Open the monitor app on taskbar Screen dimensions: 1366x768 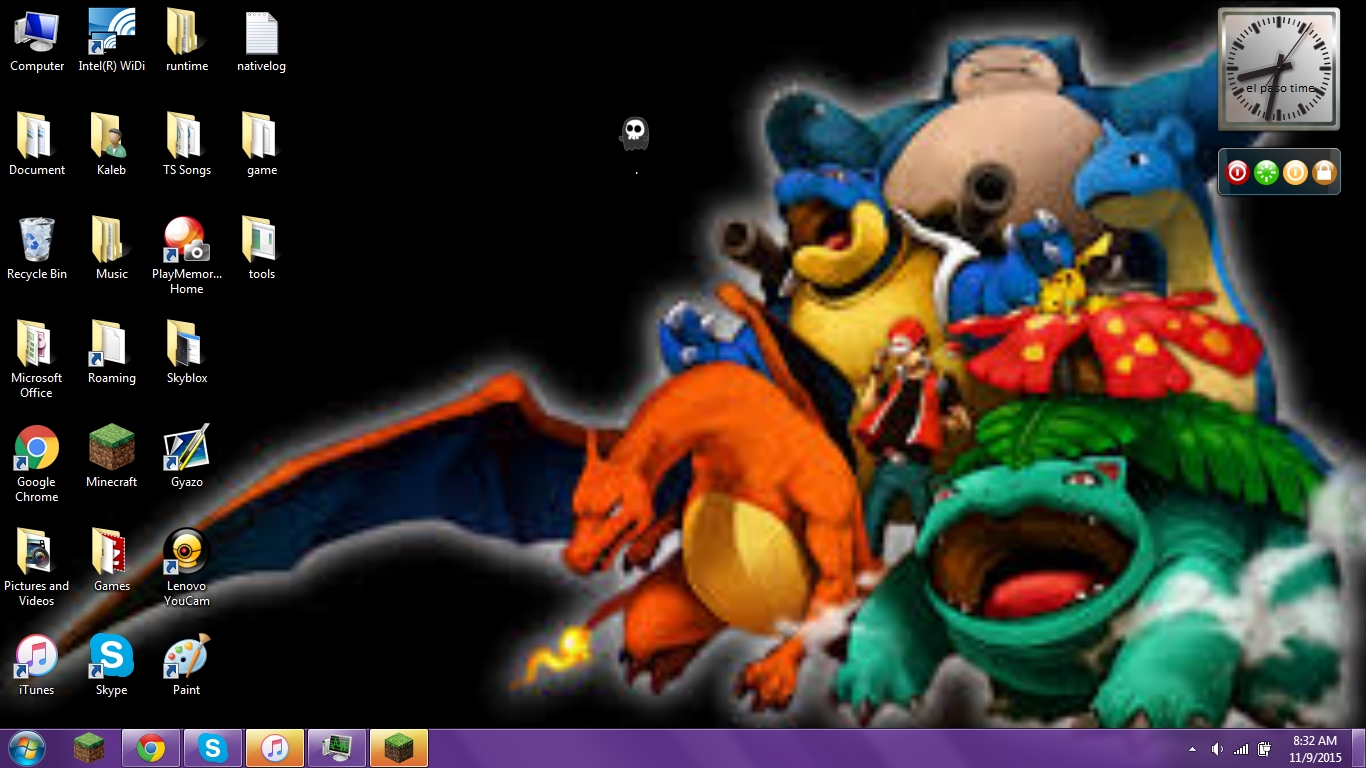coord(337,748)
